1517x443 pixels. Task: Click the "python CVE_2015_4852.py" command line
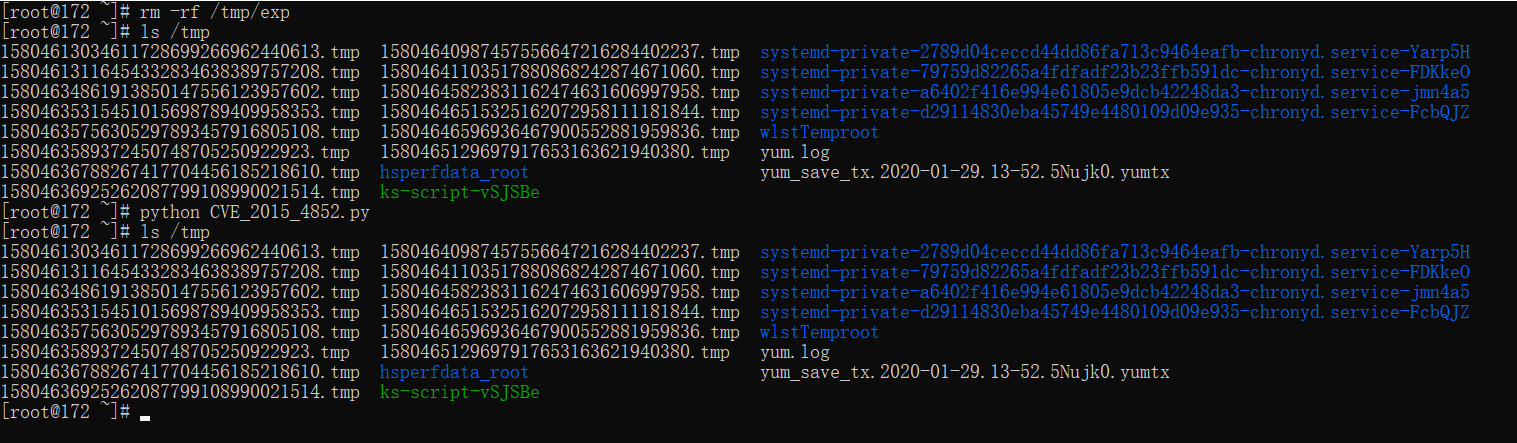pos(255,212)
